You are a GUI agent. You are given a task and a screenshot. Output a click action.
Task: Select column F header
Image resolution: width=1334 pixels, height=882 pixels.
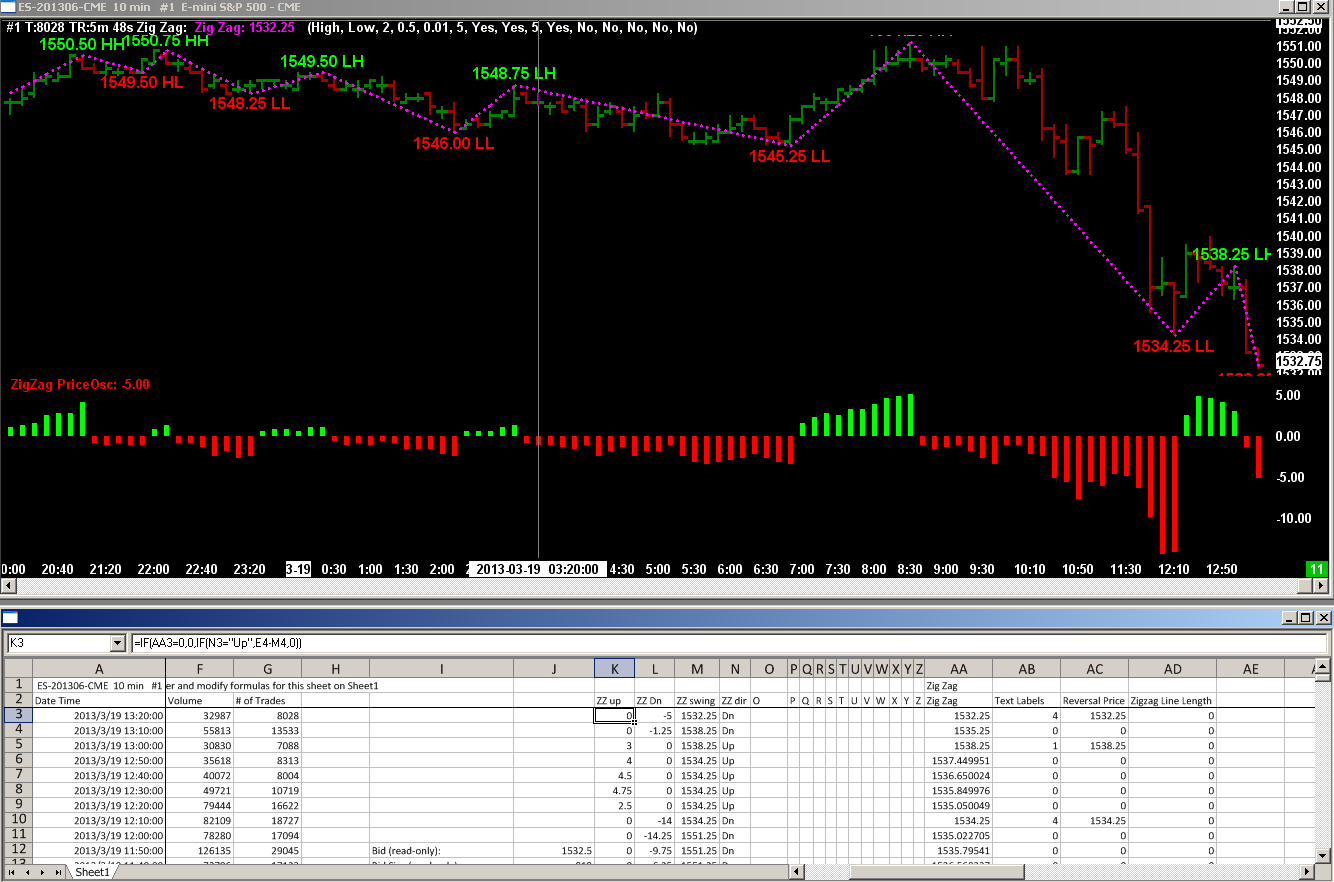[200, 669]
